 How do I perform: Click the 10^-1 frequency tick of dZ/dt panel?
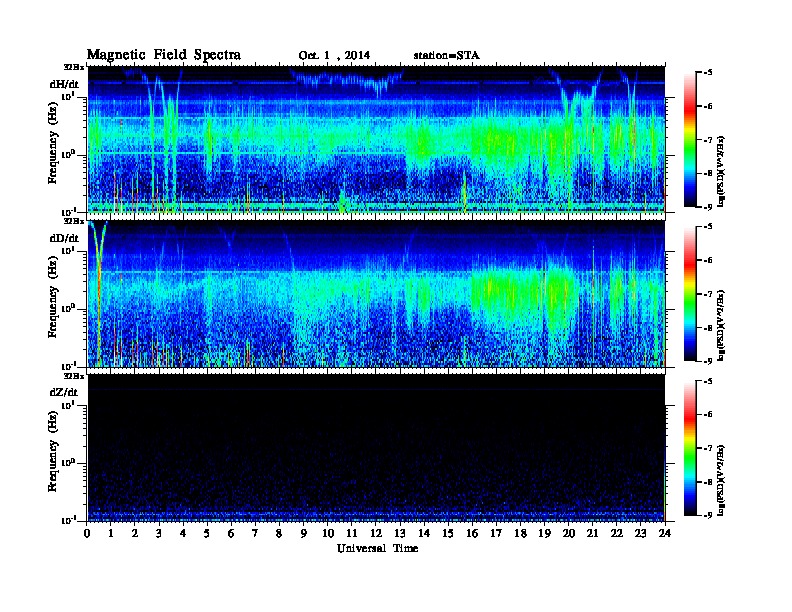pyautogui.click(x=68, y=521)
